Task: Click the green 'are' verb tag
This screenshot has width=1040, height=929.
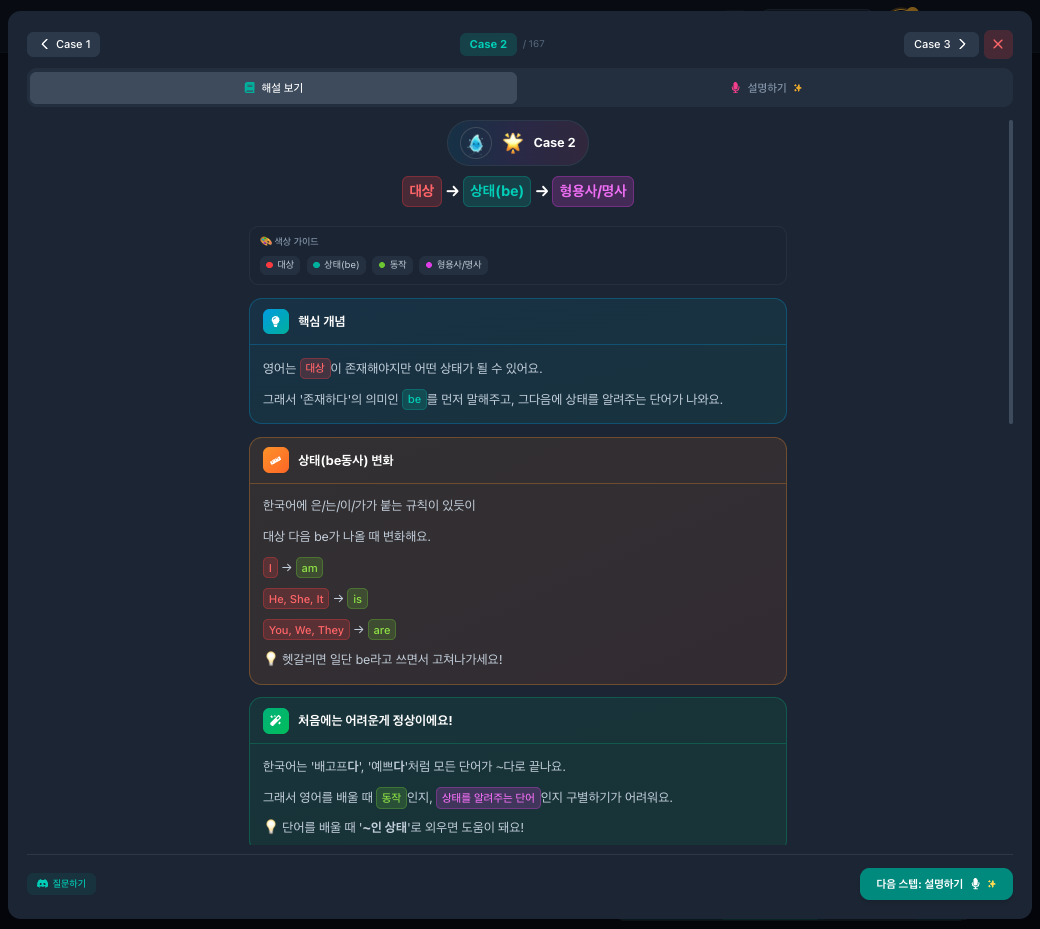Action: coord(382,630)
